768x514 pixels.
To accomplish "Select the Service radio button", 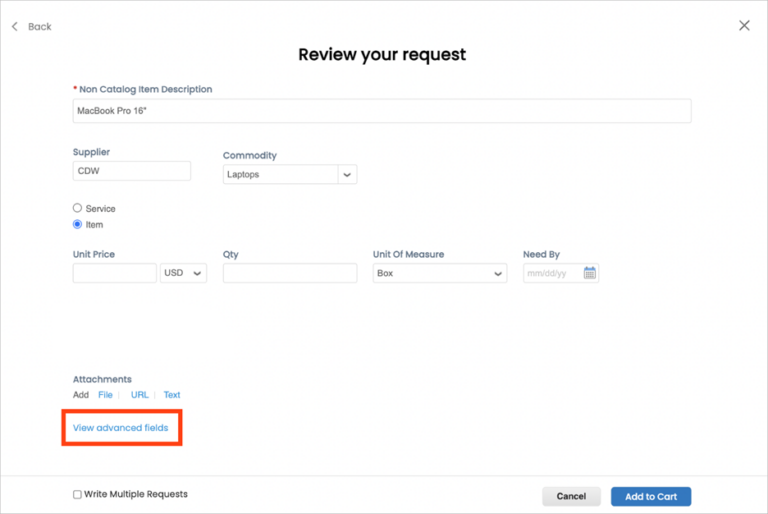I will point(78,208).
